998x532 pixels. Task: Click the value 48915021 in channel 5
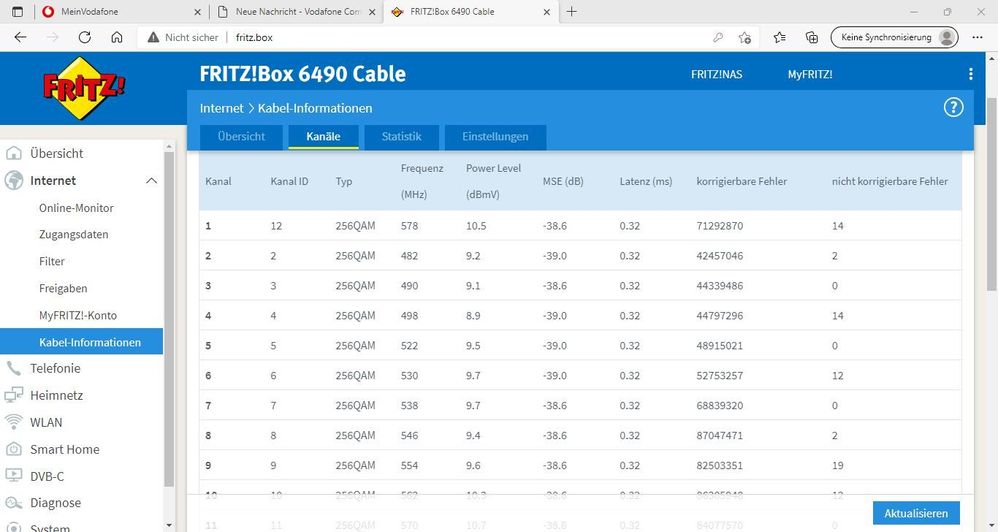click(719, 346)
